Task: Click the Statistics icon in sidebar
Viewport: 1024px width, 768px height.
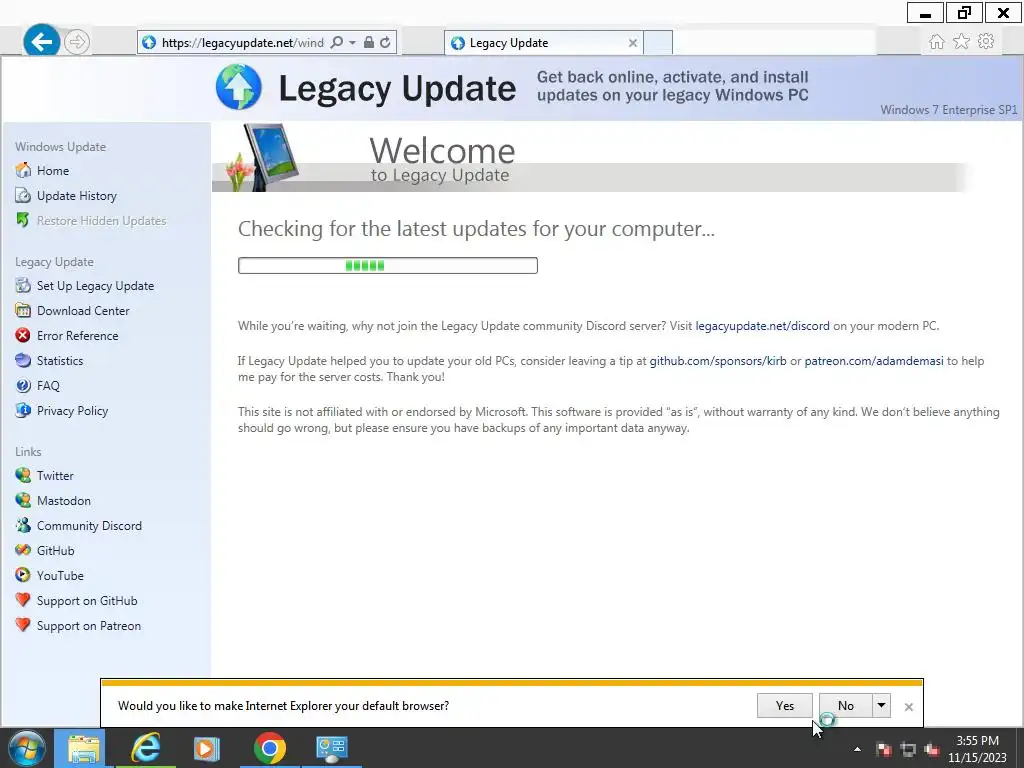Action: pyautogui.click(x=23, y=360)
